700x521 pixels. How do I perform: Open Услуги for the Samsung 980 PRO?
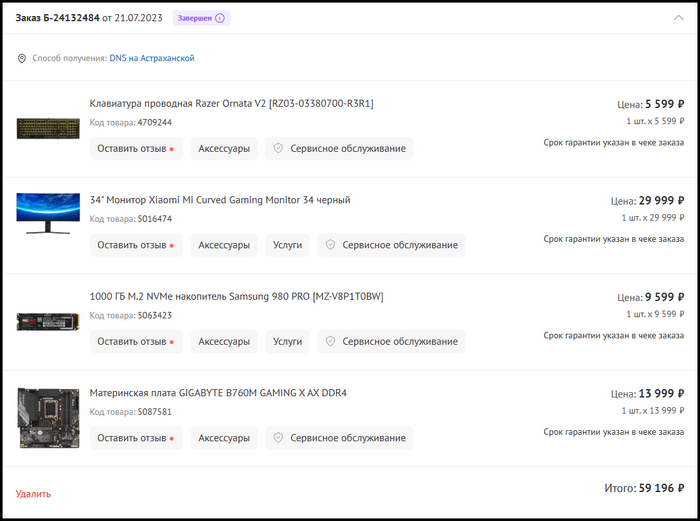[288, 342]
